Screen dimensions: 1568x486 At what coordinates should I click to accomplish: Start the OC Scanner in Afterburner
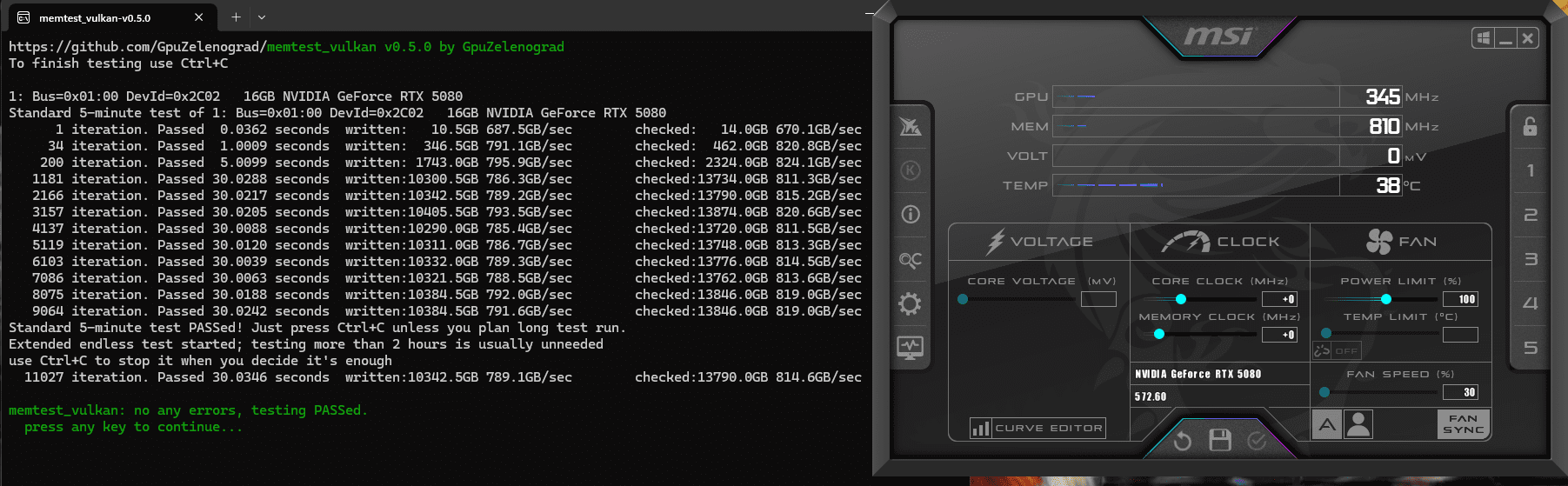(x=910, y=259)
